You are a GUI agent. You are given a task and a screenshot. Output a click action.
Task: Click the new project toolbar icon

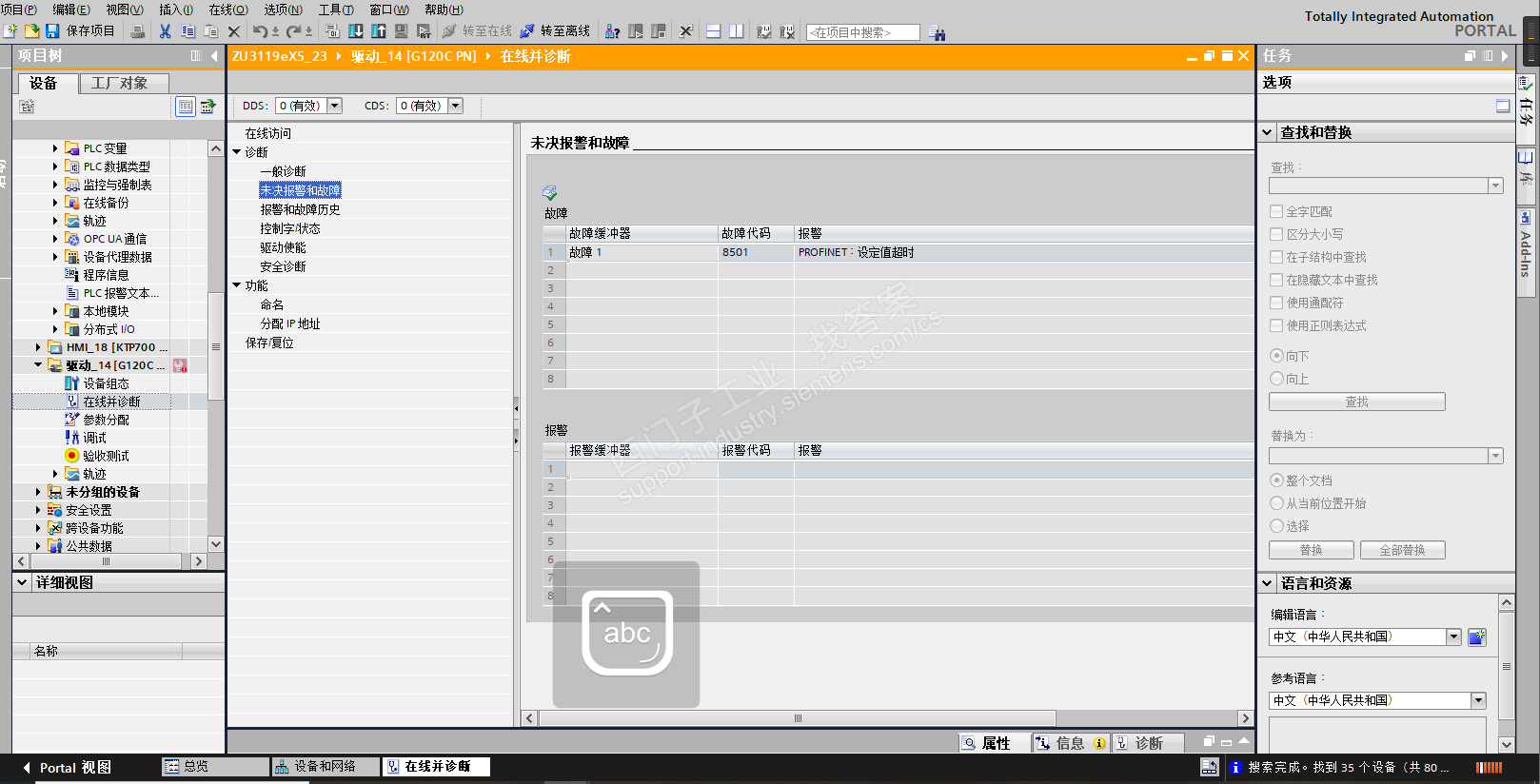(x=10, y=31)
